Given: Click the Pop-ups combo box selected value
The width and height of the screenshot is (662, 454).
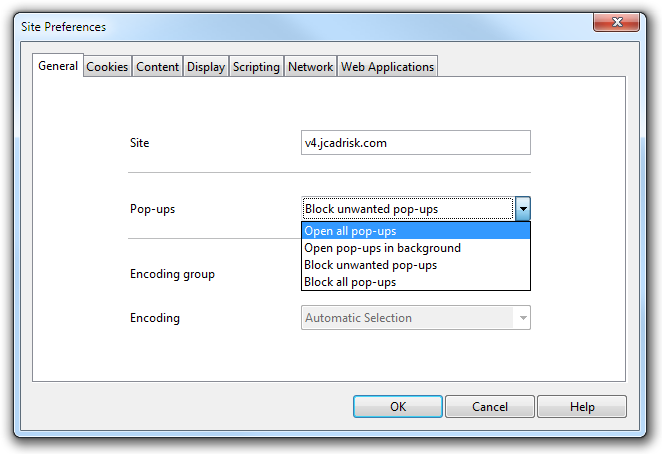Looking at the screenshot, I should [x=407, y=209].
